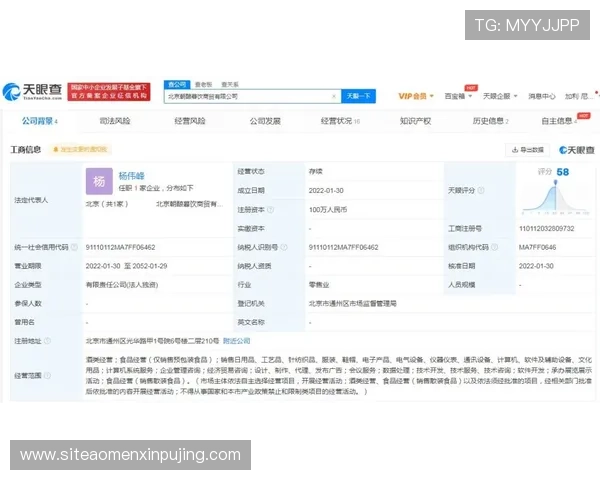
Task: Open the purple 杨 avatar thumbnail
Action: [x=99, y=181]
